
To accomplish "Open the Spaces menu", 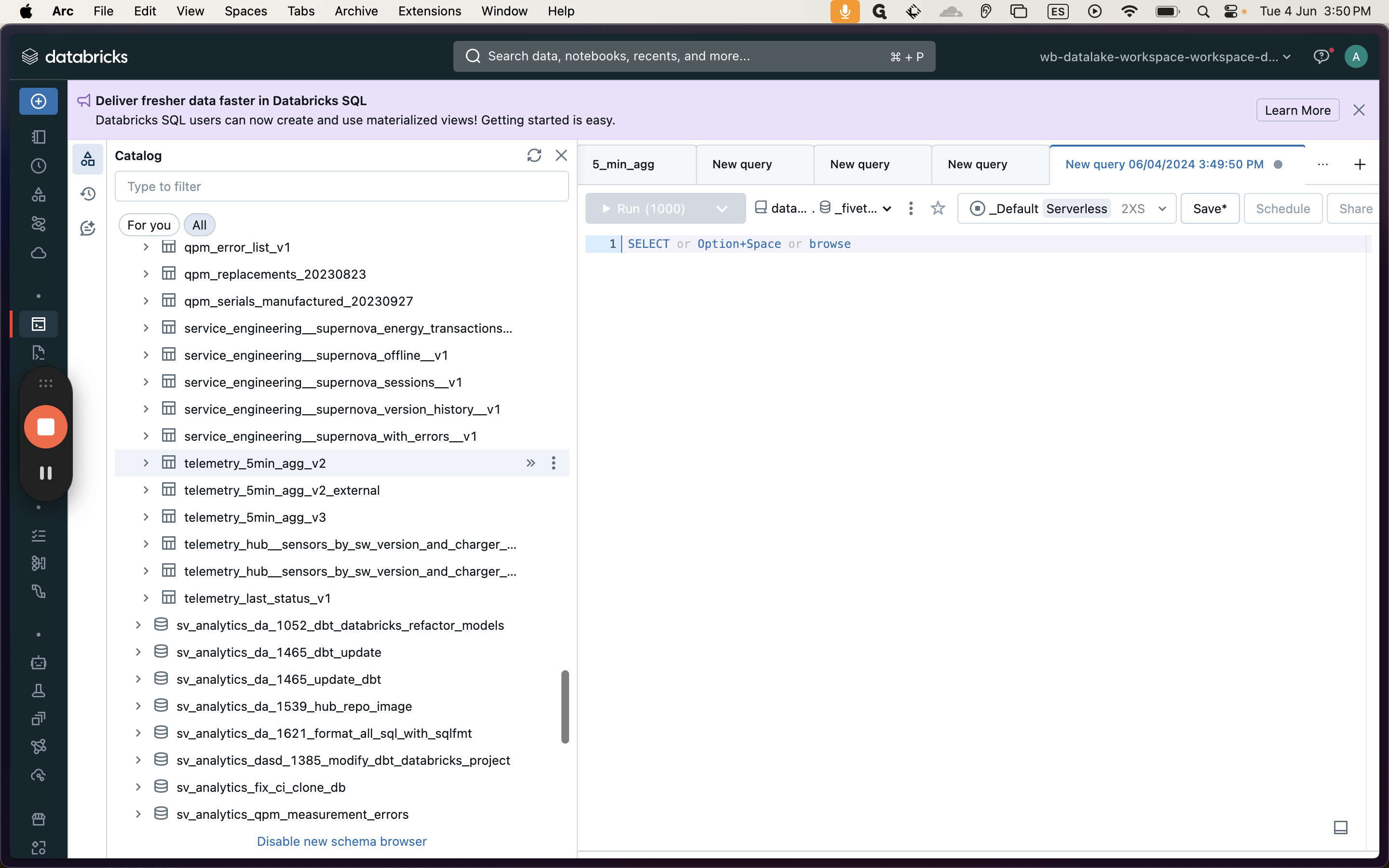I will [x=245, y=12].
